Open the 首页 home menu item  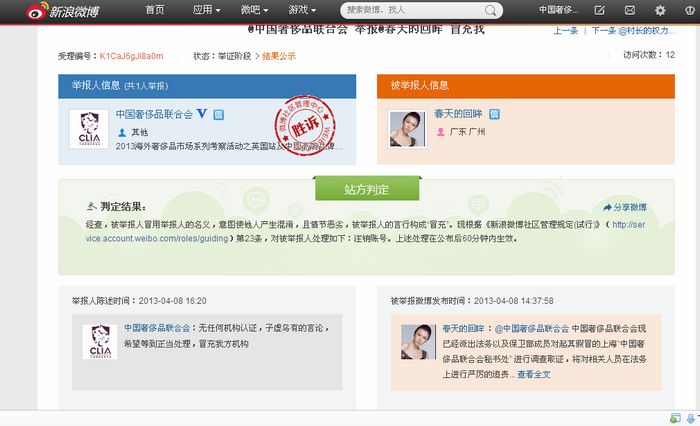click(x=155, y=9)
